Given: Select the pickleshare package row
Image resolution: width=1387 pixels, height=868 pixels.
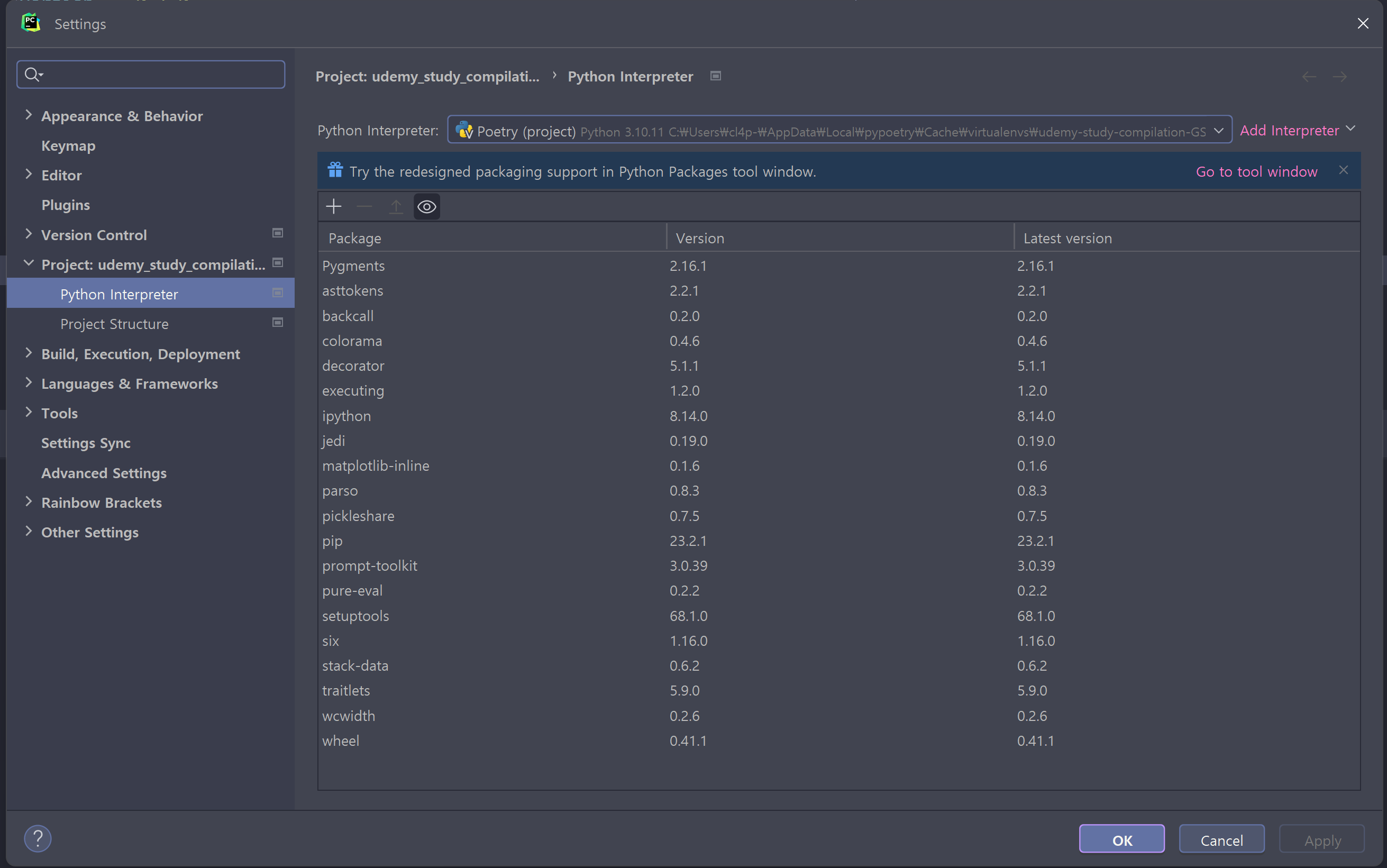Looking at the screenshot, I should (x=839, y=516).
